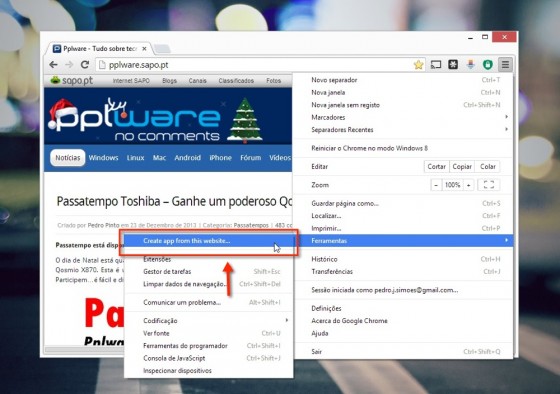Select Imprimir... menu entry
This screenshot has height=394, width=560.
click(x=403, y=228)
